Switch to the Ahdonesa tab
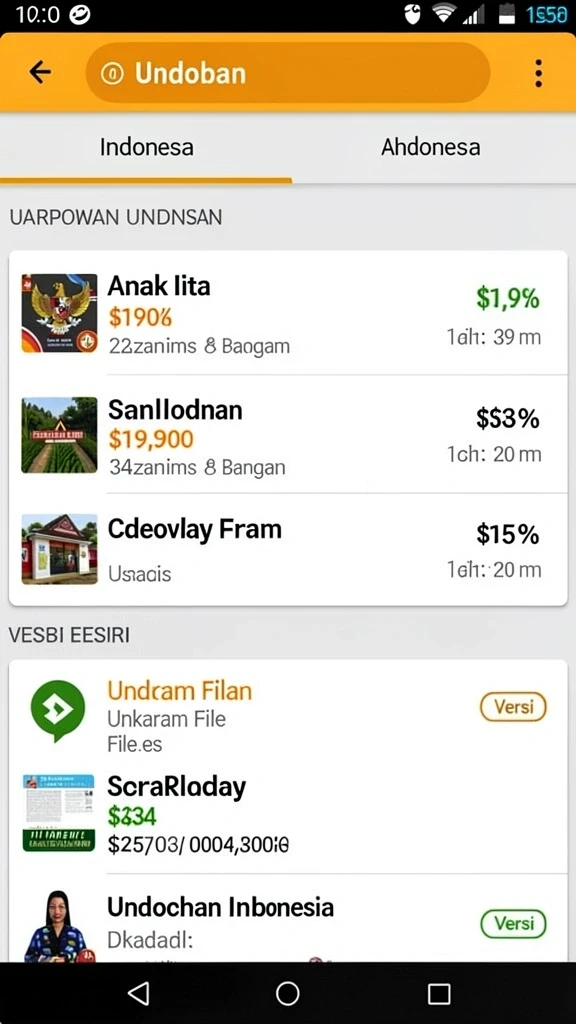Image resolution: width=576 pixels, height=1024 pixels. click(430, 148)
